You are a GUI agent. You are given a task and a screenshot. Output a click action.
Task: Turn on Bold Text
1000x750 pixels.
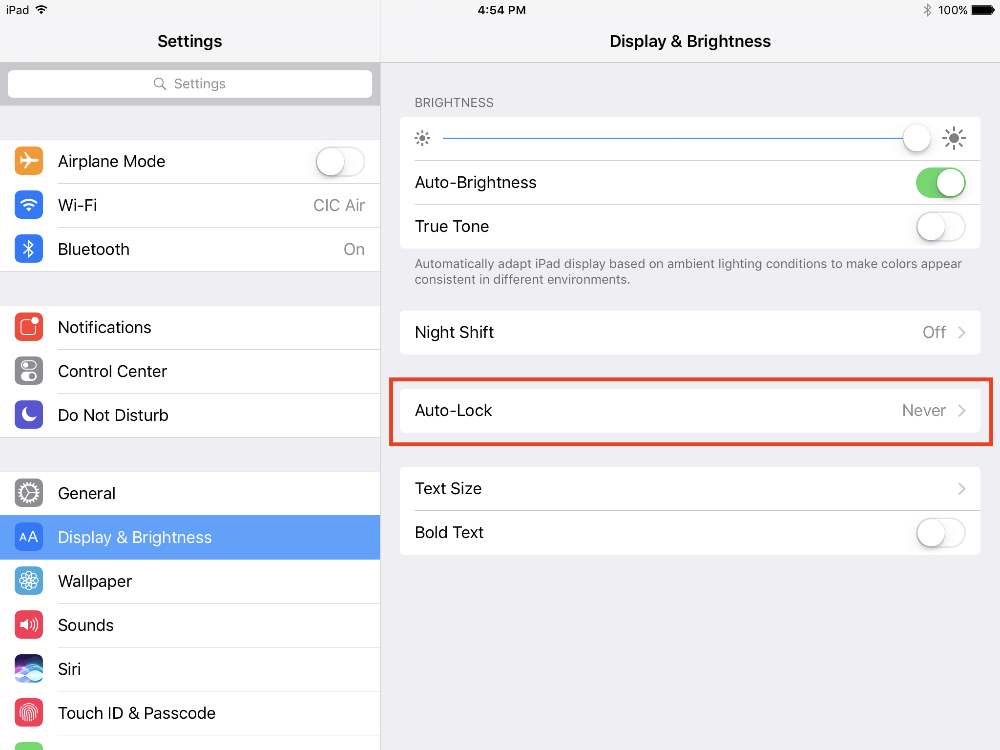point(940,532)
